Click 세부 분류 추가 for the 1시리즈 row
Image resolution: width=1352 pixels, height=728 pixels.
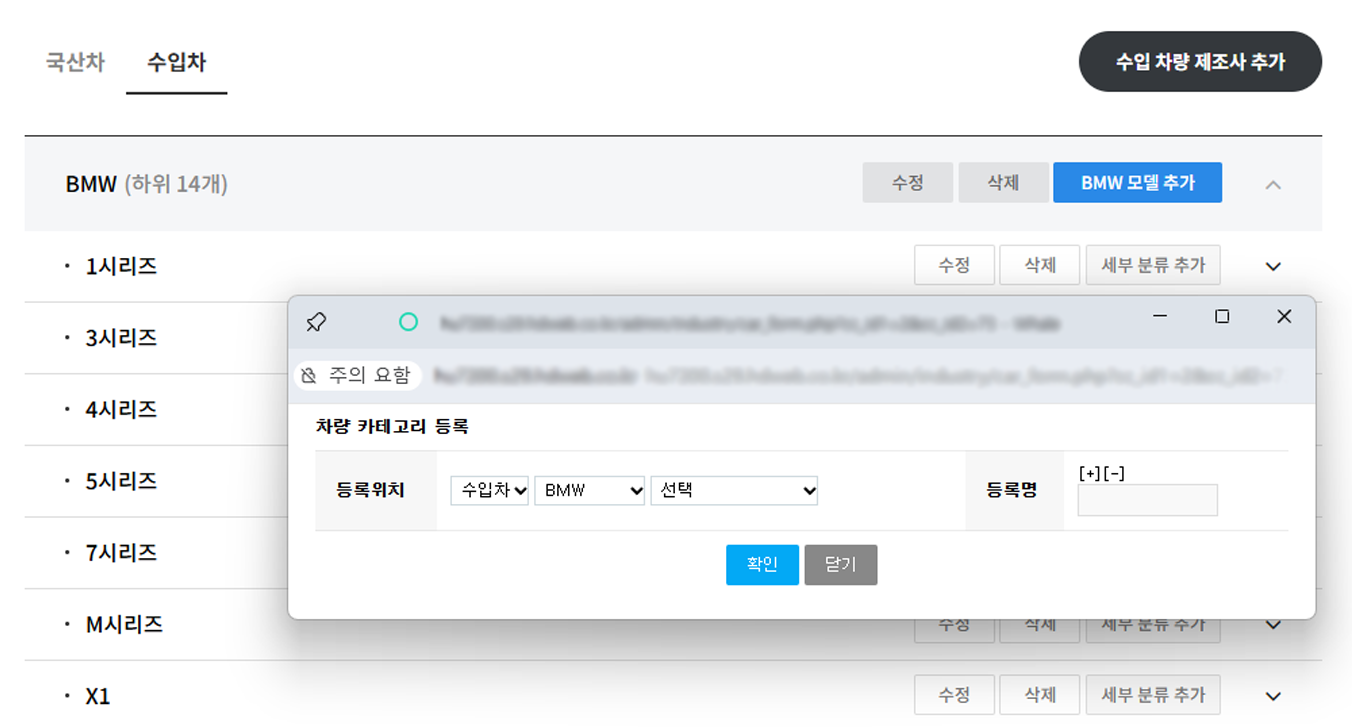[1153, 265]
